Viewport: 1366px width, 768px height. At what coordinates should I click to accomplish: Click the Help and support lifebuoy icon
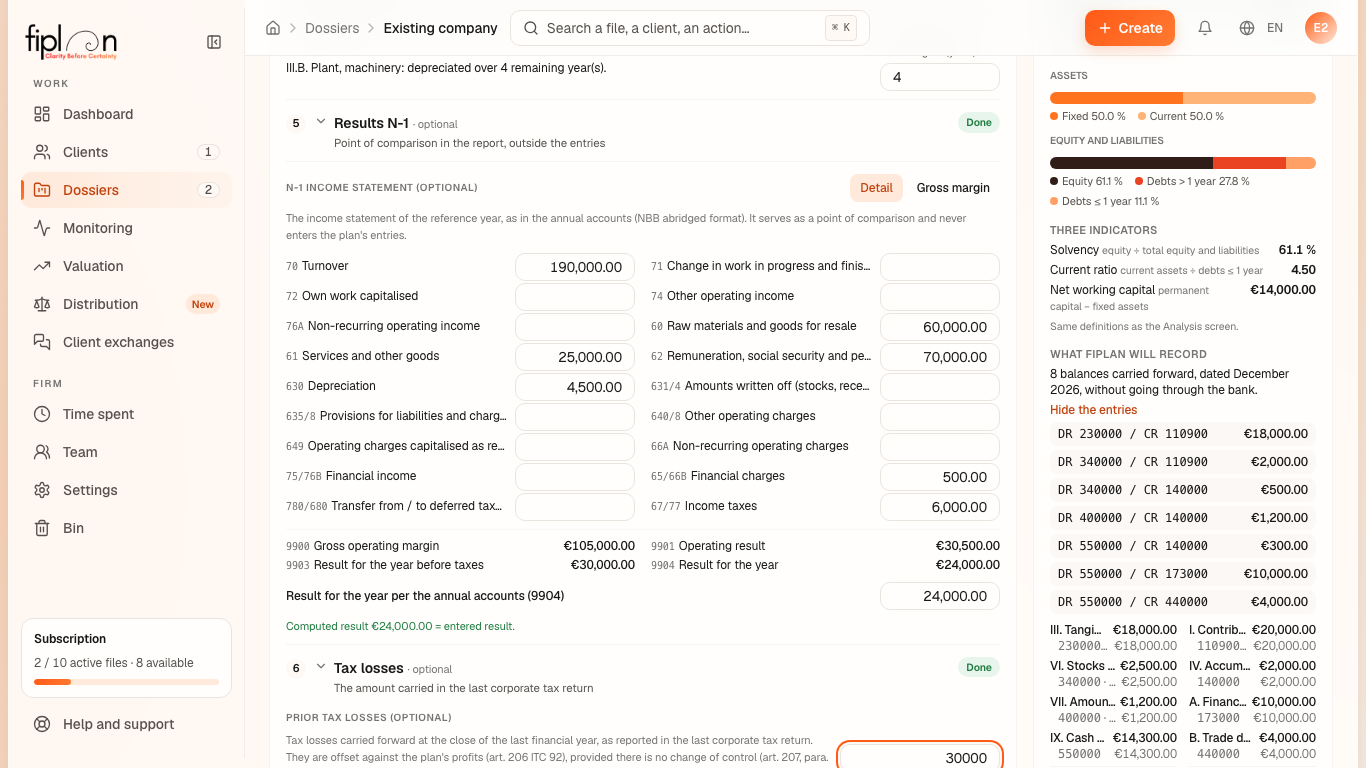pyautogui.click(x=42, y=724)
